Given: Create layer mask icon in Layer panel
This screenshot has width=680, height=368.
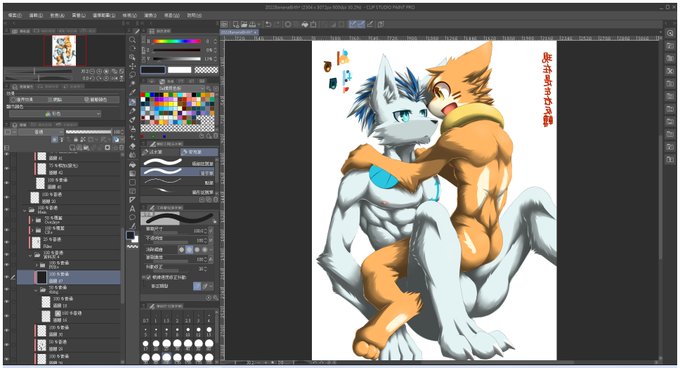Looking at the screenshot, I should pyautogui.click(x=108, y=148).
